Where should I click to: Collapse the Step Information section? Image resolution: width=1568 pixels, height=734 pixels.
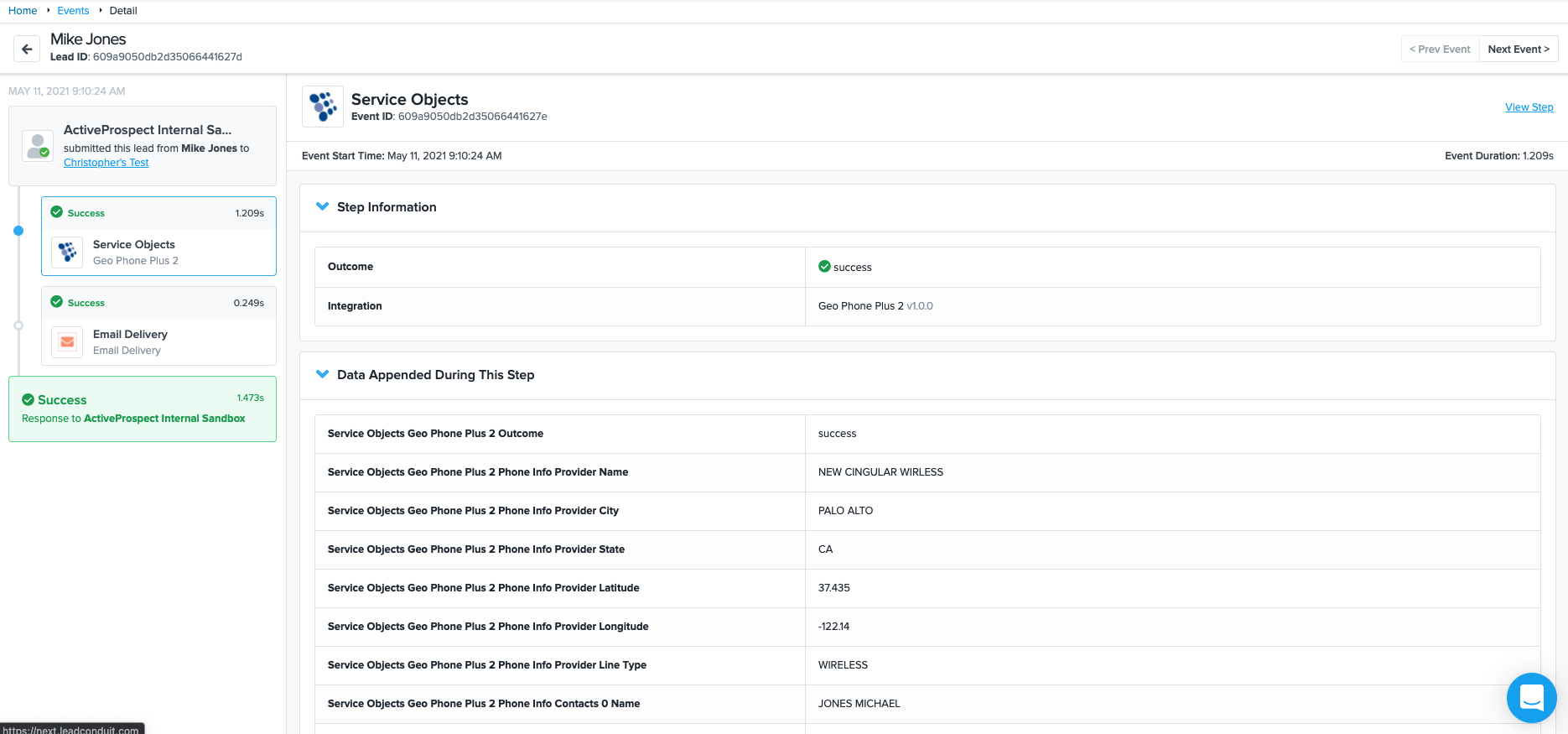322,206
